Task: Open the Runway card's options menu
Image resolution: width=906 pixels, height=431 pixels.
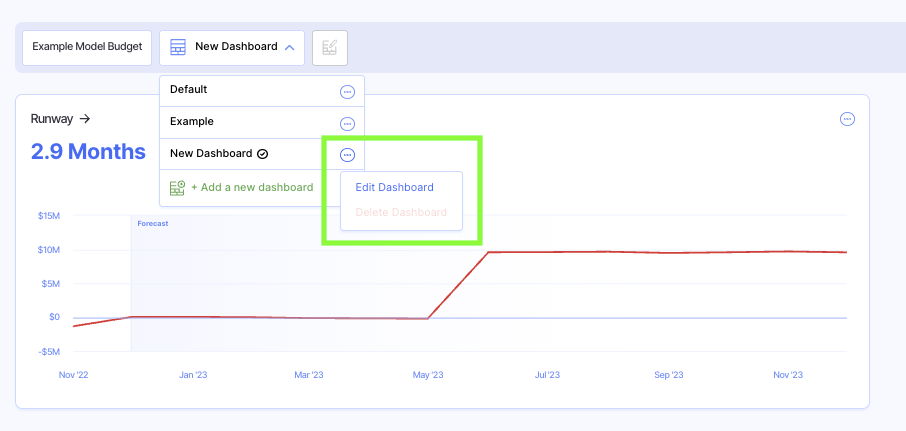Action: coord(847,119)
